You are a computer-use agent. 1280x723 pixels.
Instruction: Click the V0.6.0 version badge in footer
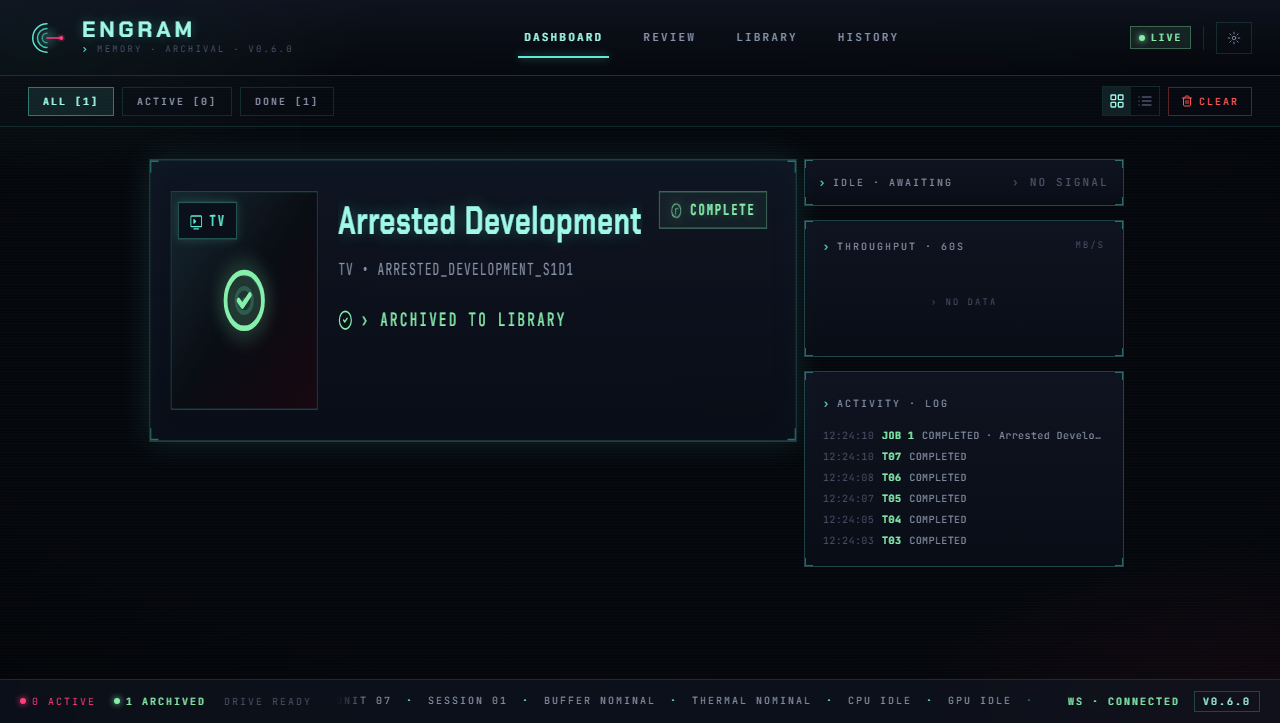click(1227, 702)
